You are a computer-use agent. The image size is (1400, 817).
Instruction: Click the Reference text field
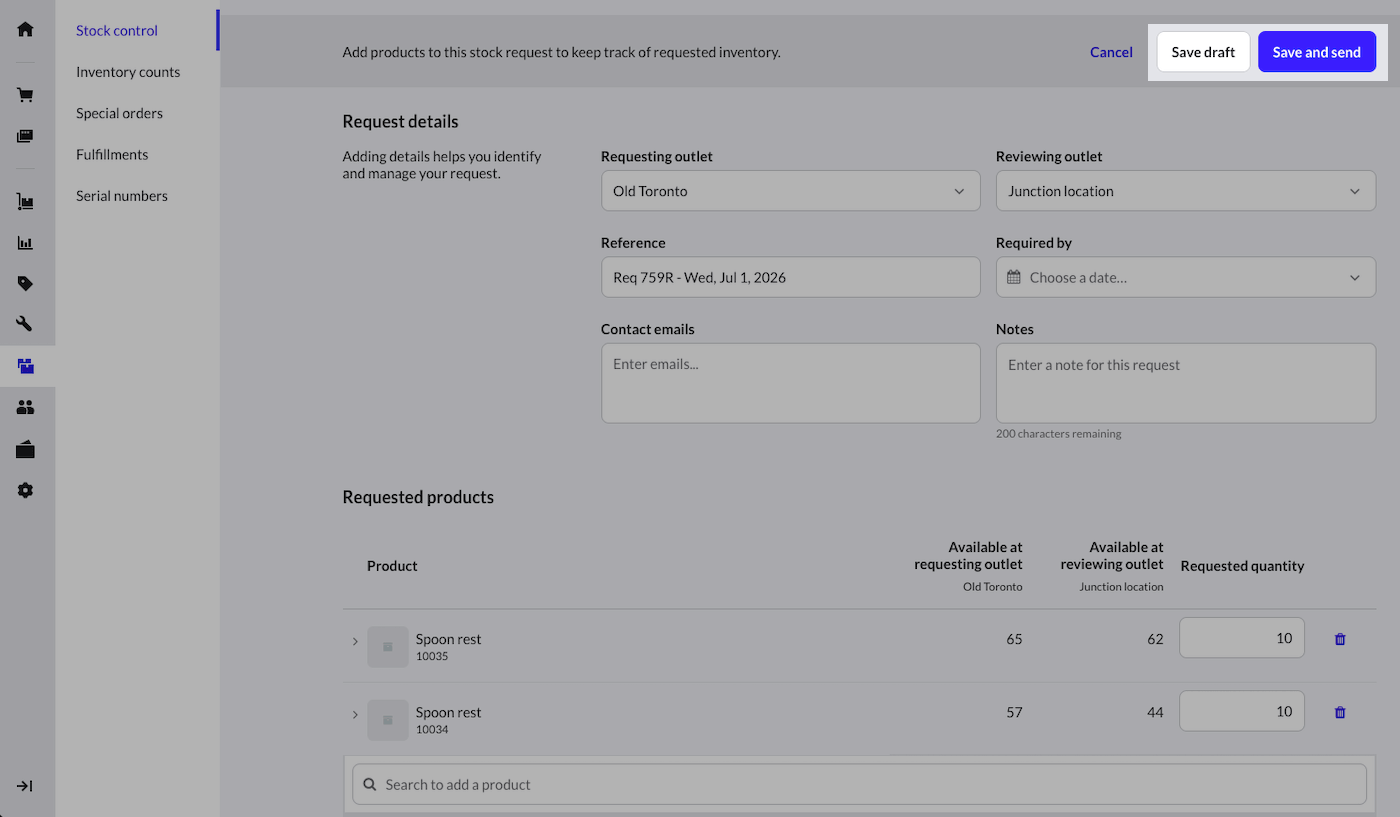(x=790, y=277)
